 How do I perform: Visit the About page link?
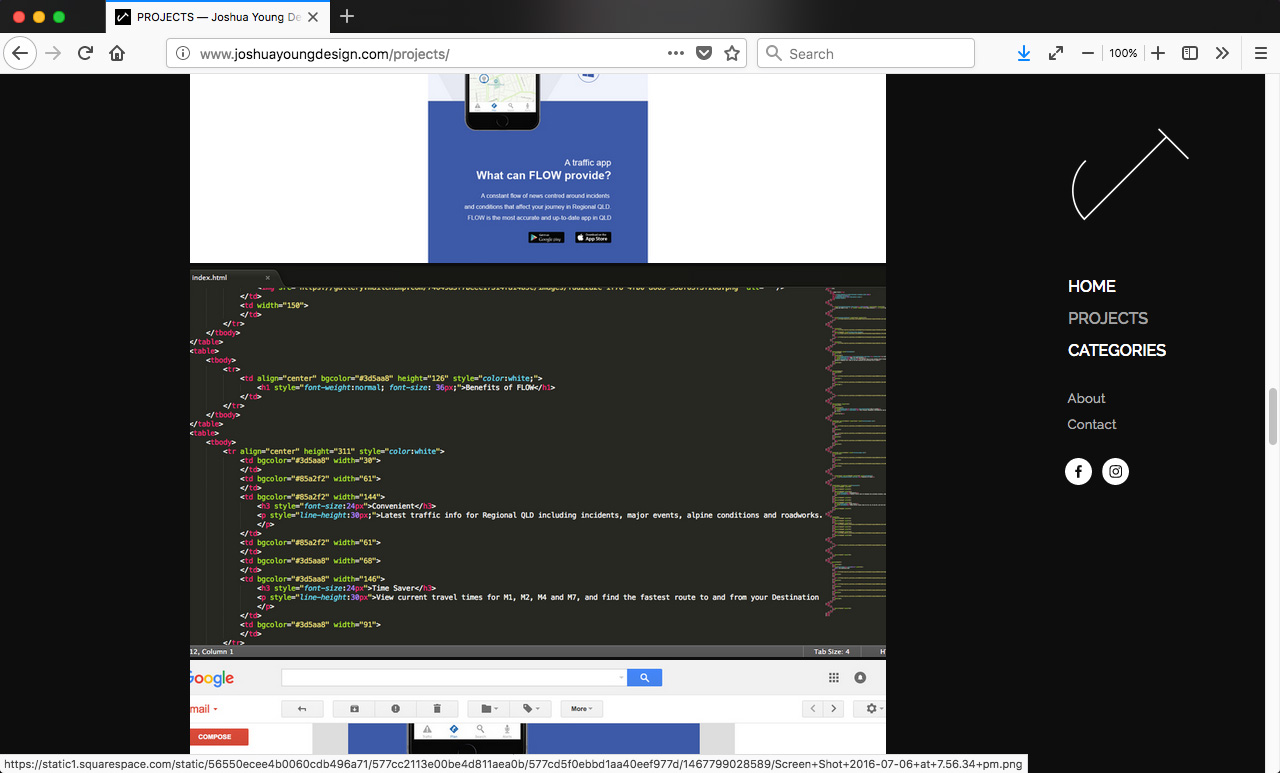click(1086, 398)
